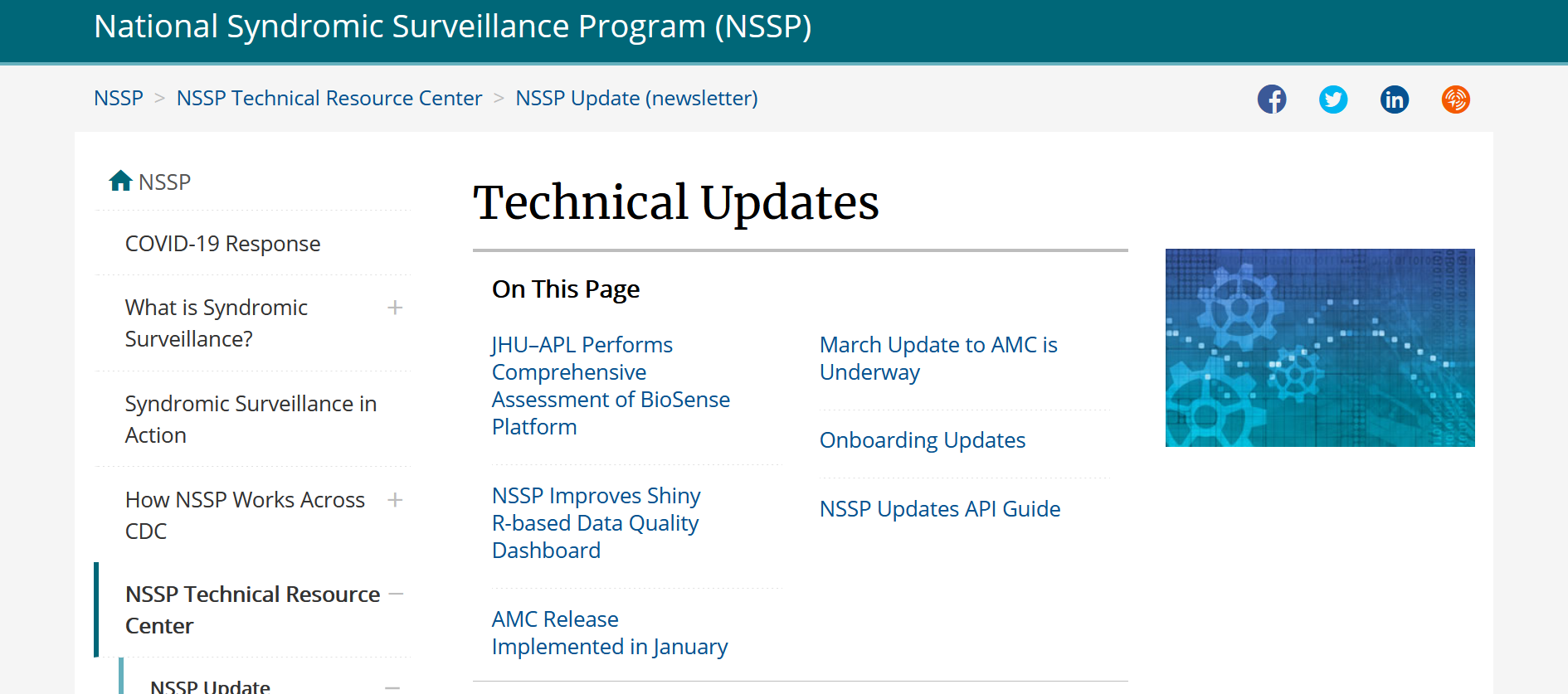Share page on Facebook icon
This screenshot has width=1568, height=694.
pos(1272,99)
